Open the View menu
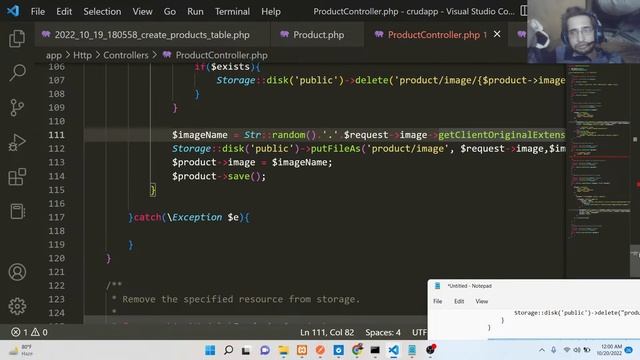Screen dimensions: 640x360 (142, 11)
